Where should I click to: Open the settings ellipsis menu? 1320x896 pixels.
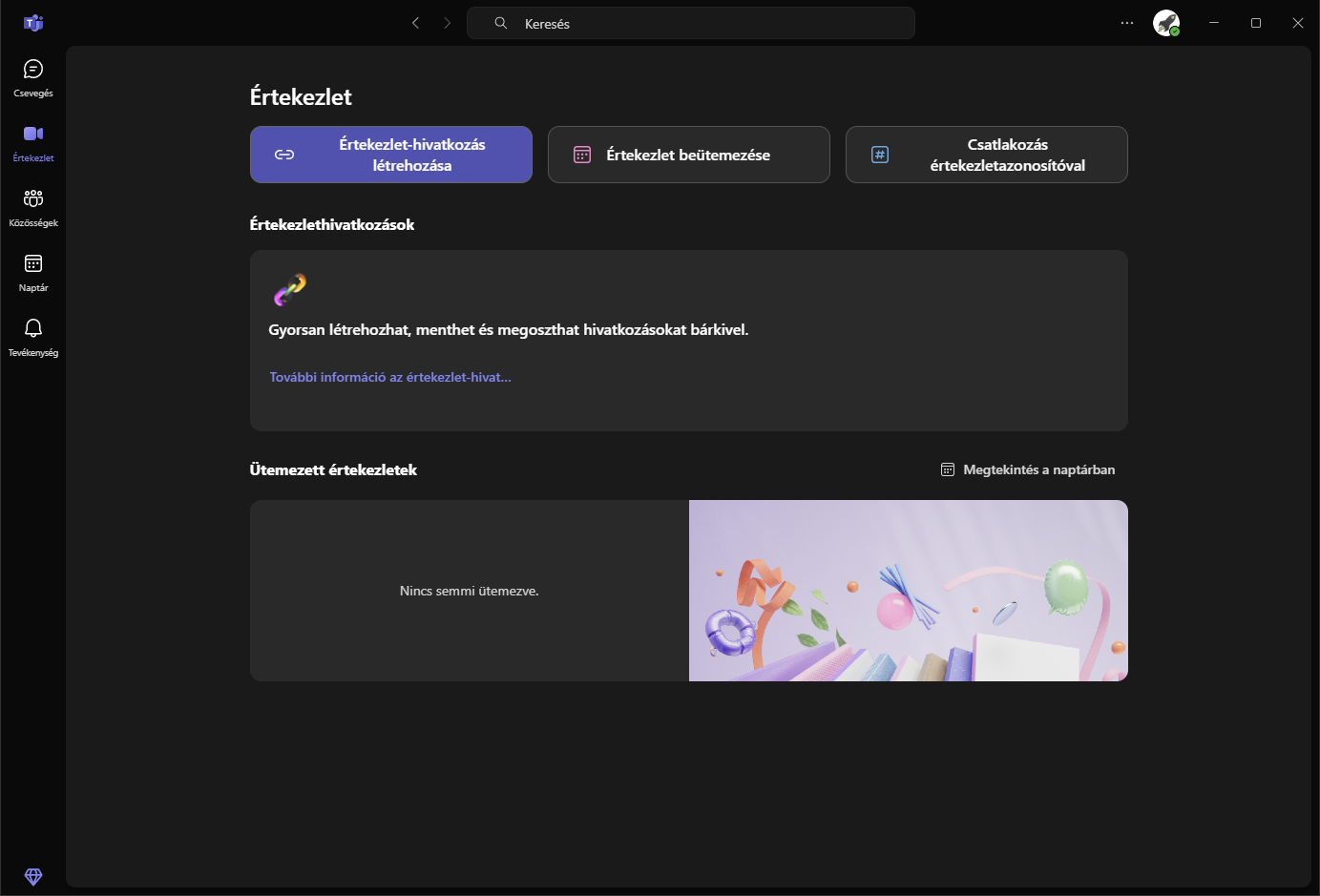click(1127, 23)
